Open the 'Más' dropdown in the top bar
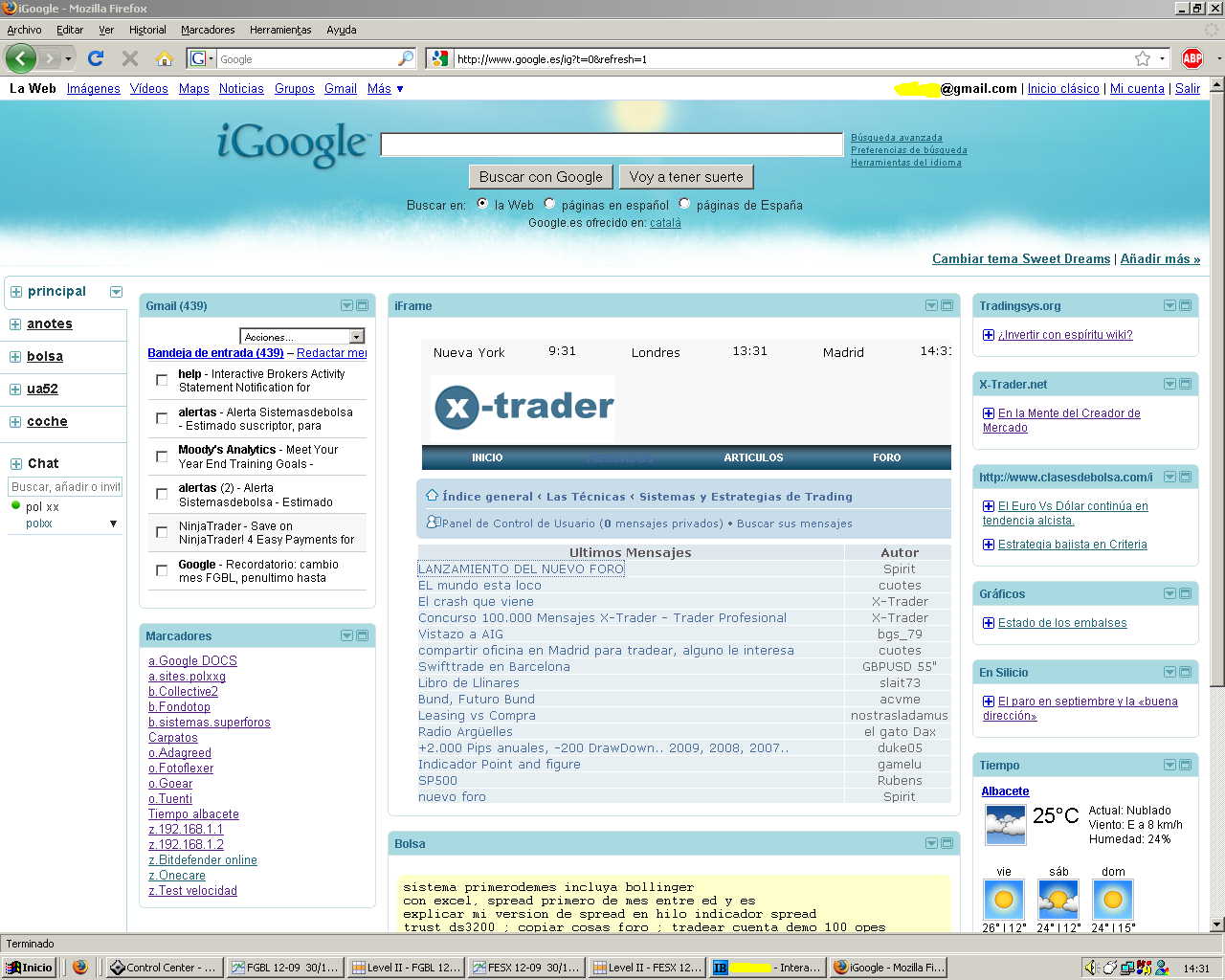The height and width of the screenshot is (980, 1225). [x=386, y=88]
